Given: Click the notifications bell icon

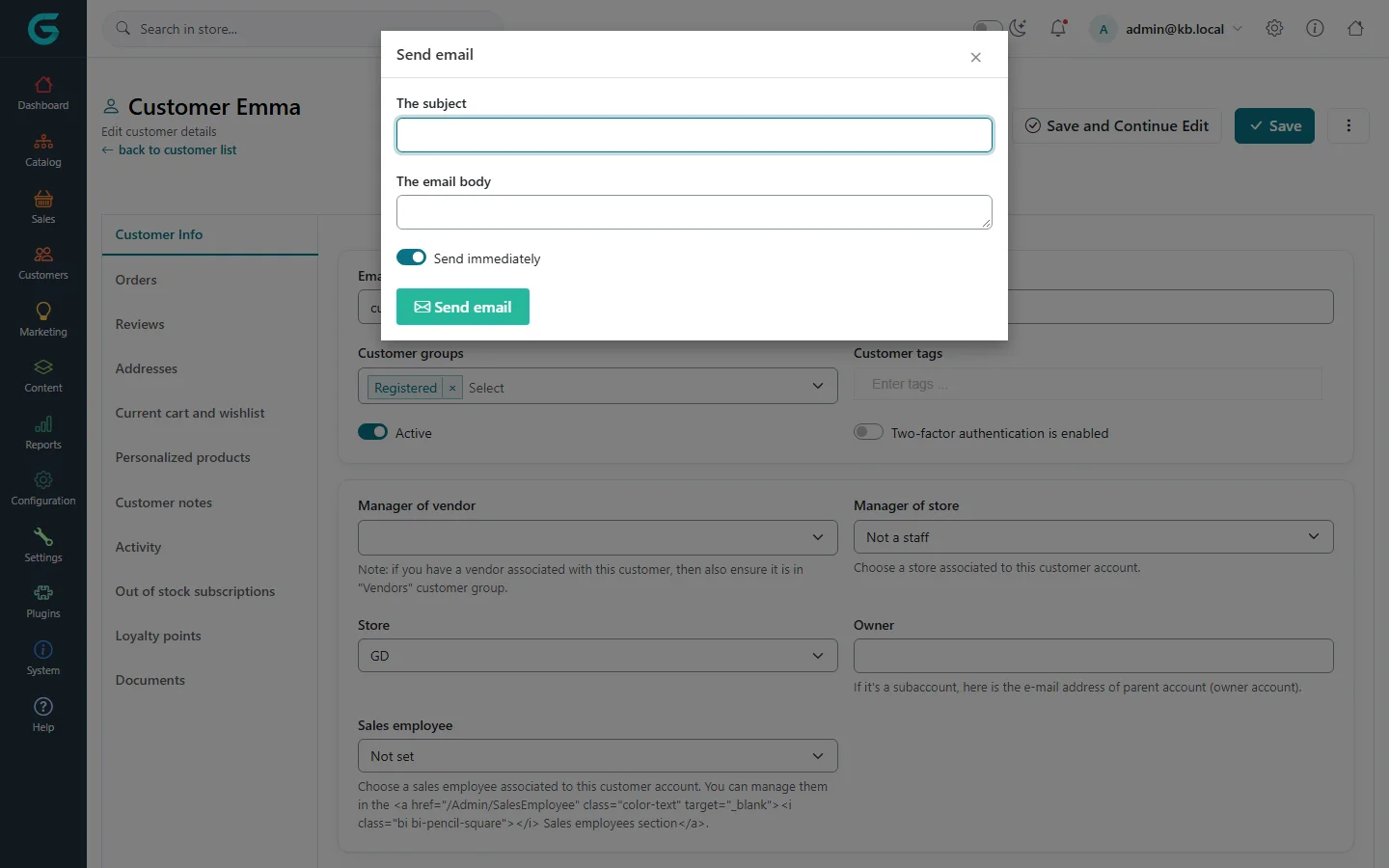Looking at the screenshot, I should pyautogui.click(x=1058, y=29).
